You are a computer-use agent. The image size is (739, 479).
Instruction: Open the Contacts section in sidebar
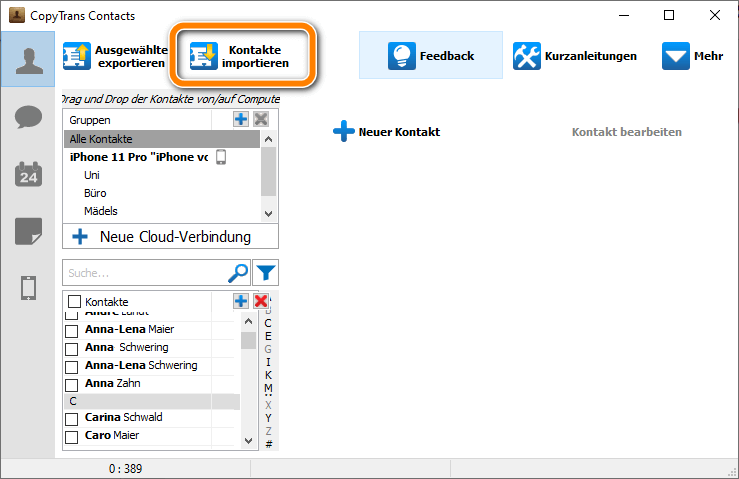tap(28, 59)
